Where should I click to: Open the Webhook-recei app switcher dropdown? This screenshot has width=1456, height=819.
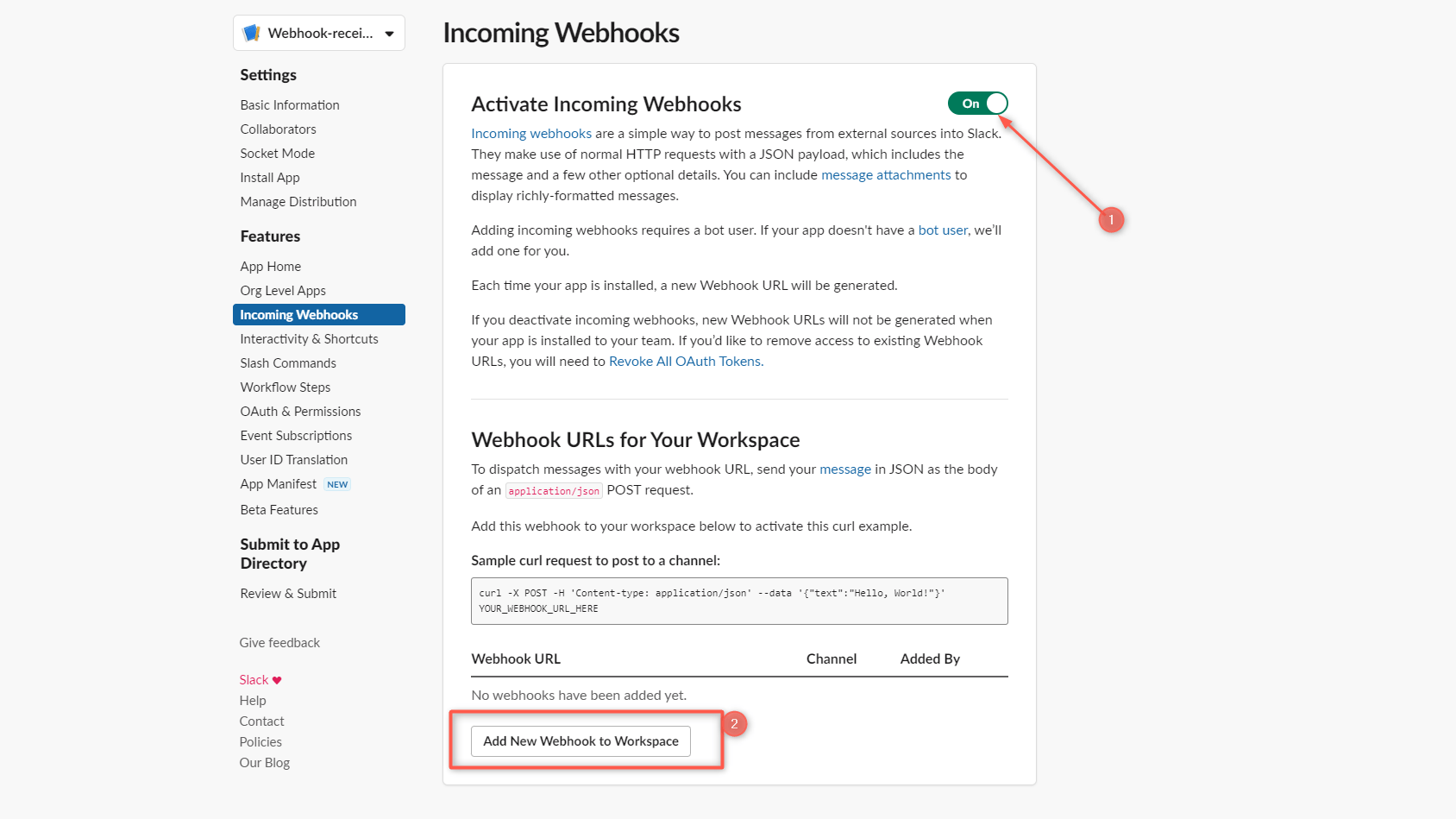[389, 32]
